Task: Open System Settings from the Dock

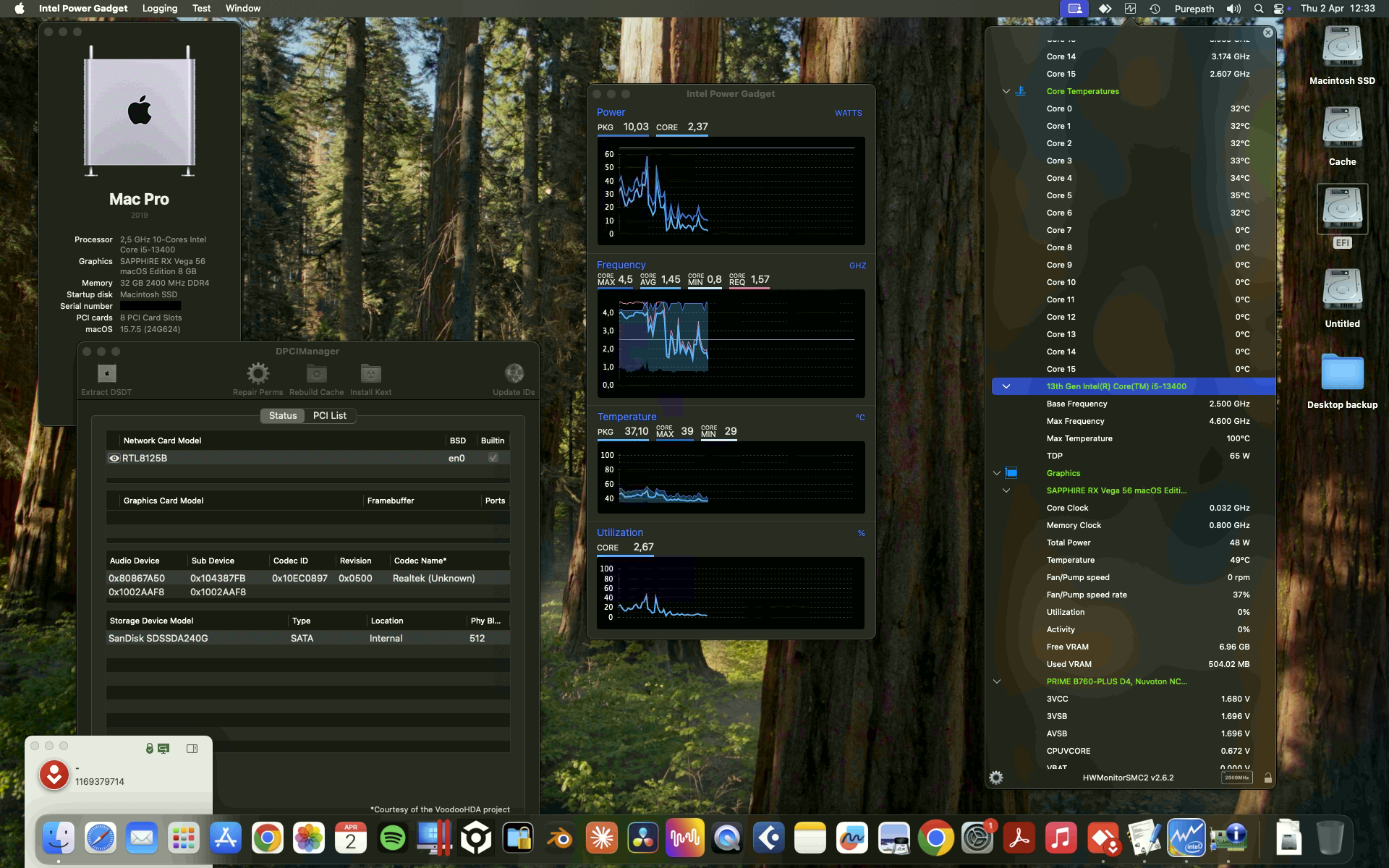Action: (x=977, y=838)
